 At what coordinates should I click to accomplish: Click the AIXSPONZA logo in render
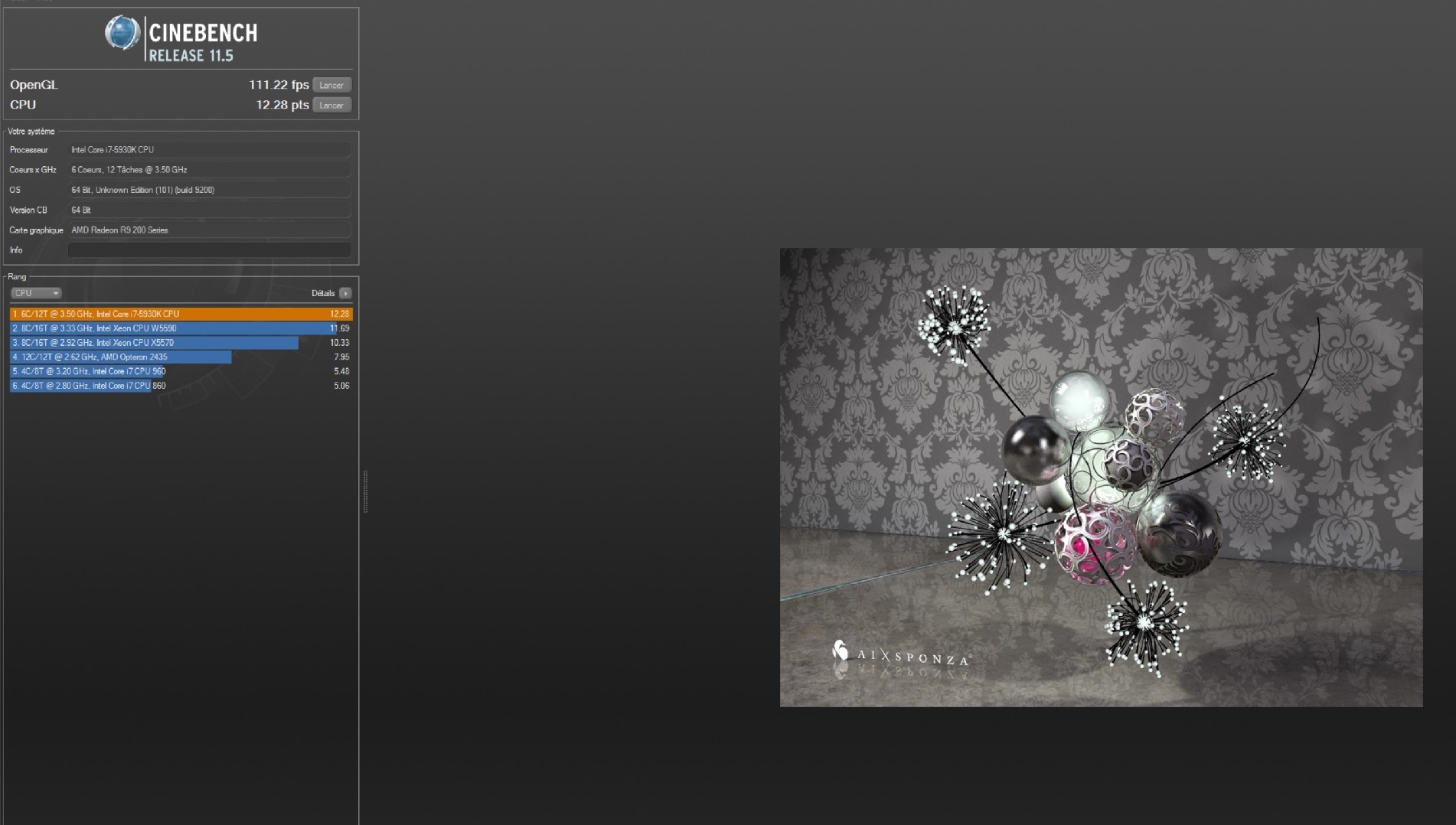(x=901, y=655)
